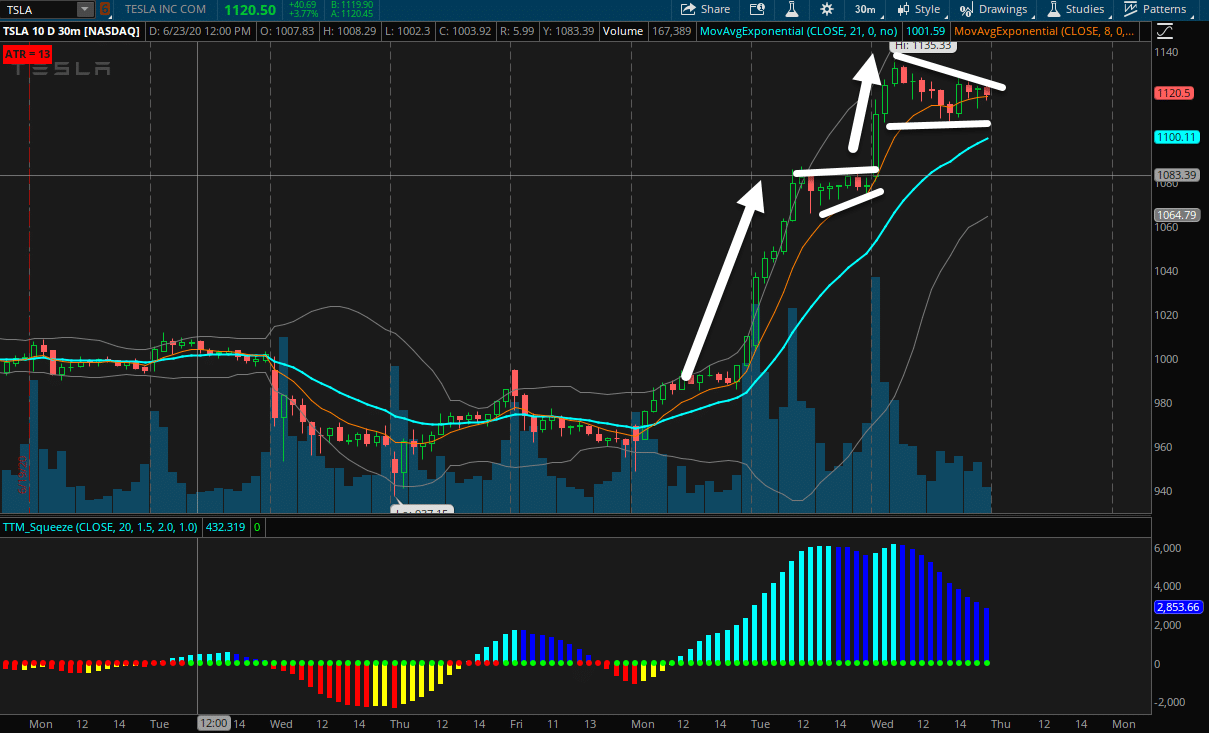This screenshot has width=1209, height=733.
Task: Open the Studies menu
Action: point(1076,9)
